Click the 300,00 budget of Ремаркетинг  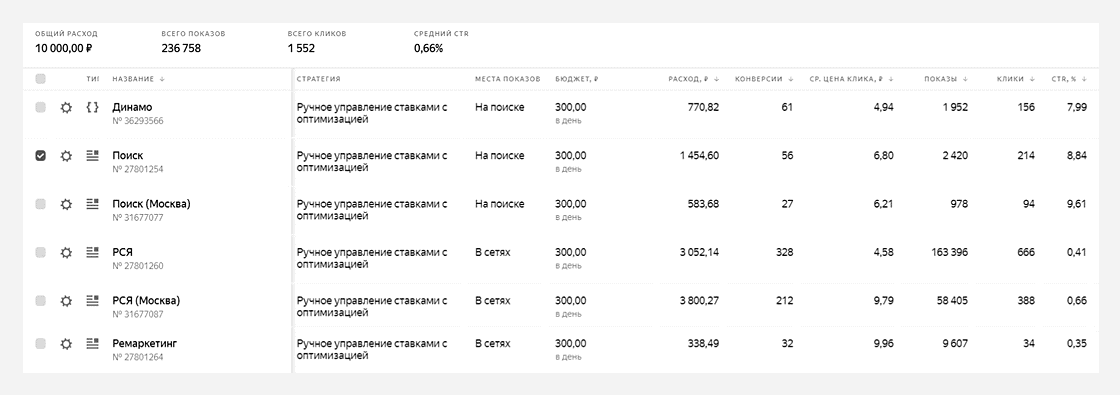click(x=571, y=344)
